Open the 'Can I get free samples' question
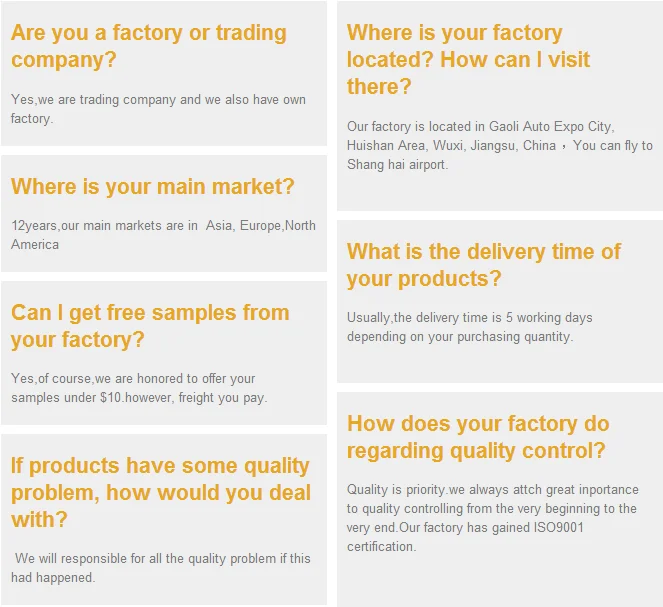 click(x=150, y=326)
